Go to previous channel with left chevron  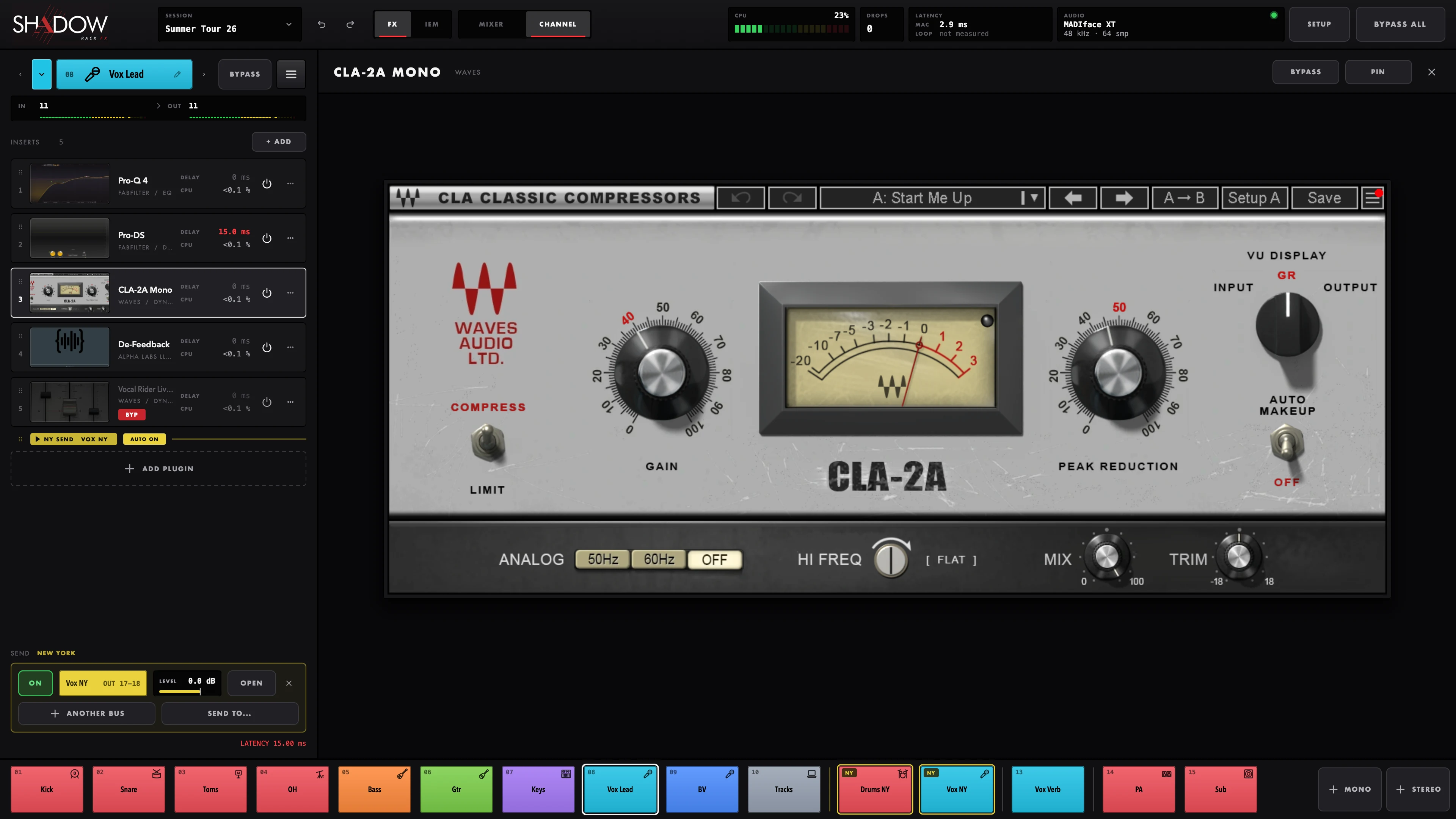point(20,74)
